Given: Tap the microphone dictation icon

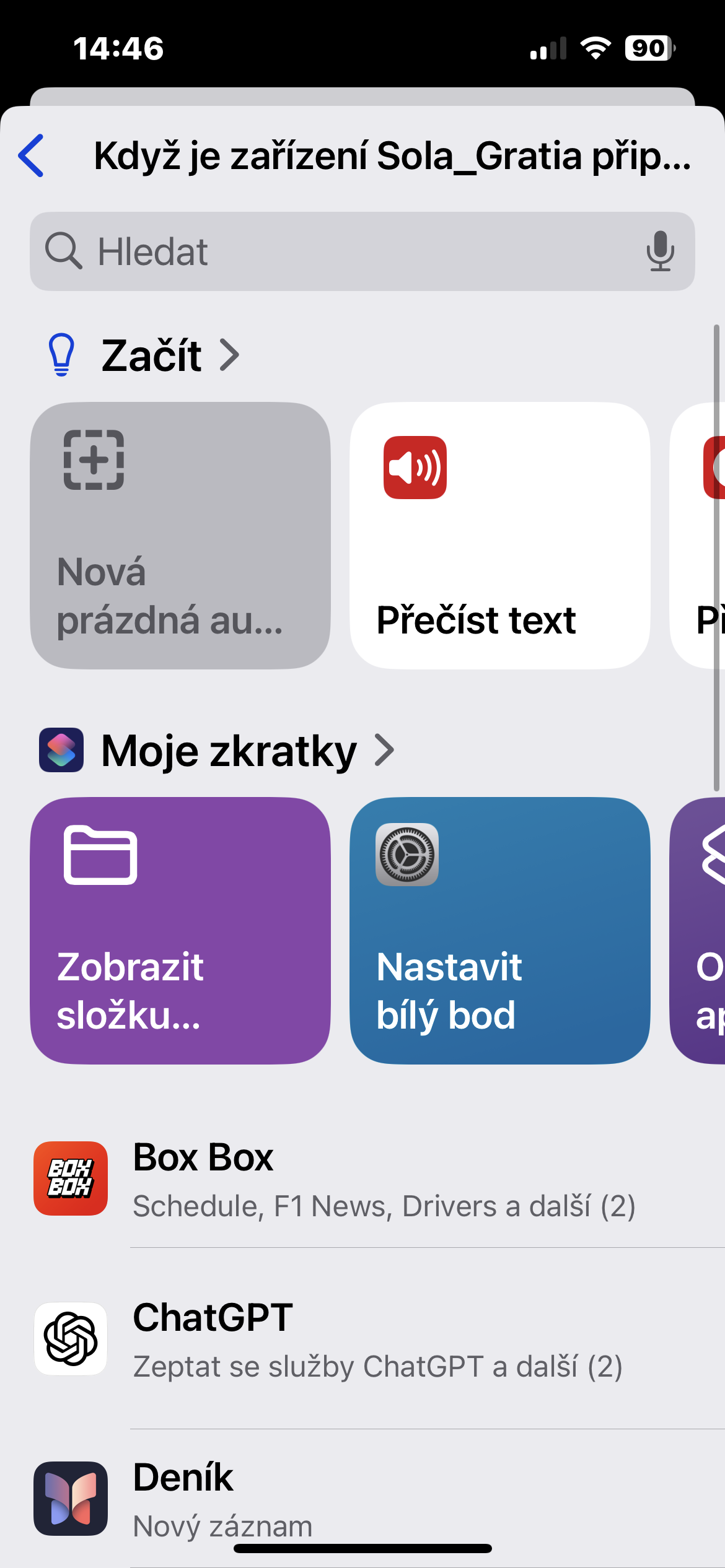Looking at the screenshot, I should (661, 251).
